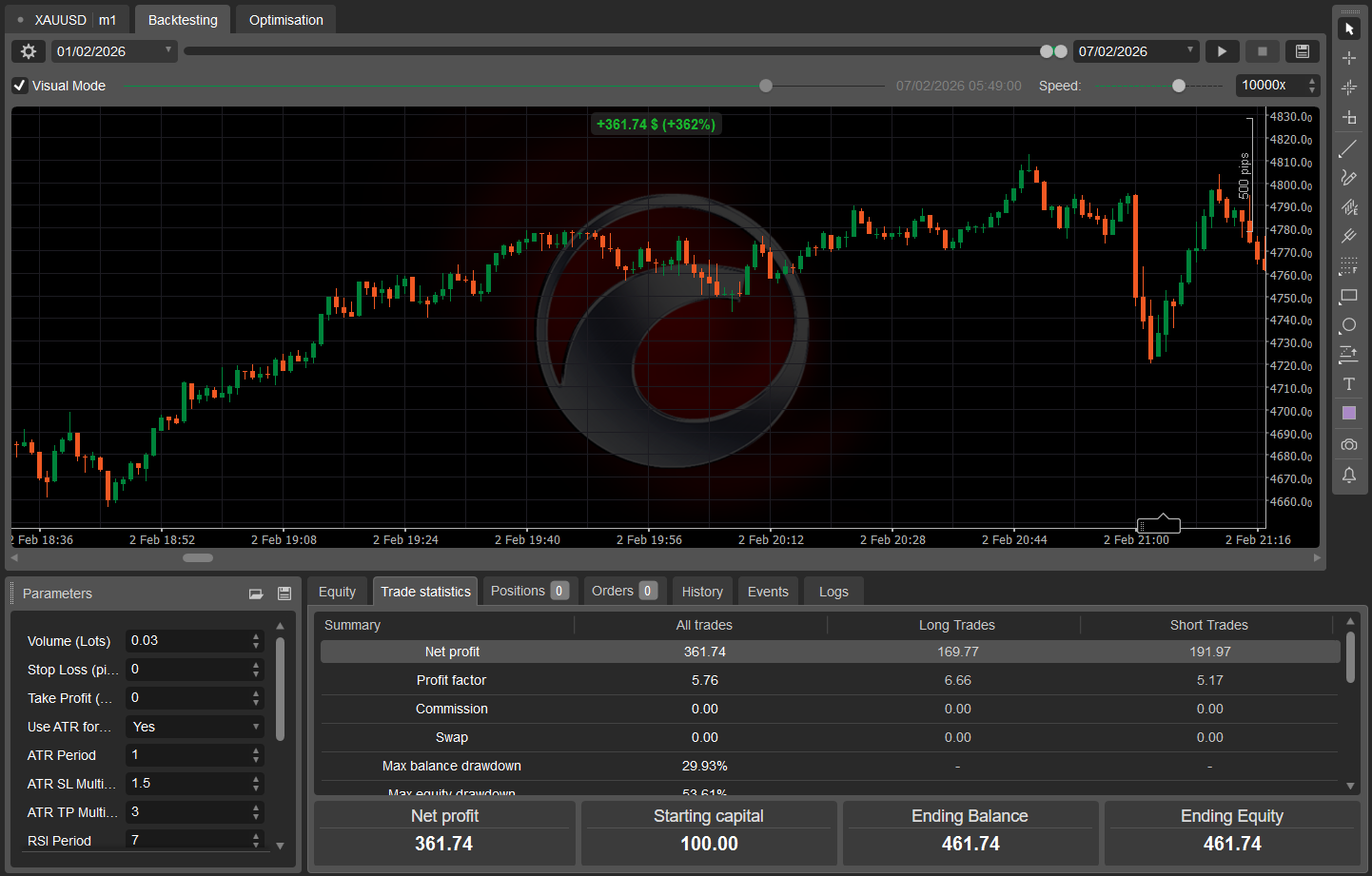View the Equity tab

(338, 591)
